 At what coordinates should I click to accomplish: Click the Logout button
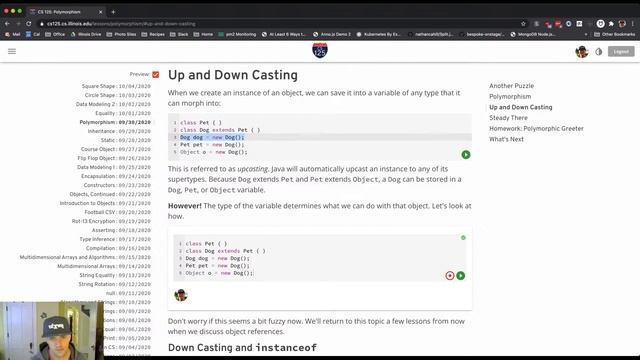click(x=621, y=51)
